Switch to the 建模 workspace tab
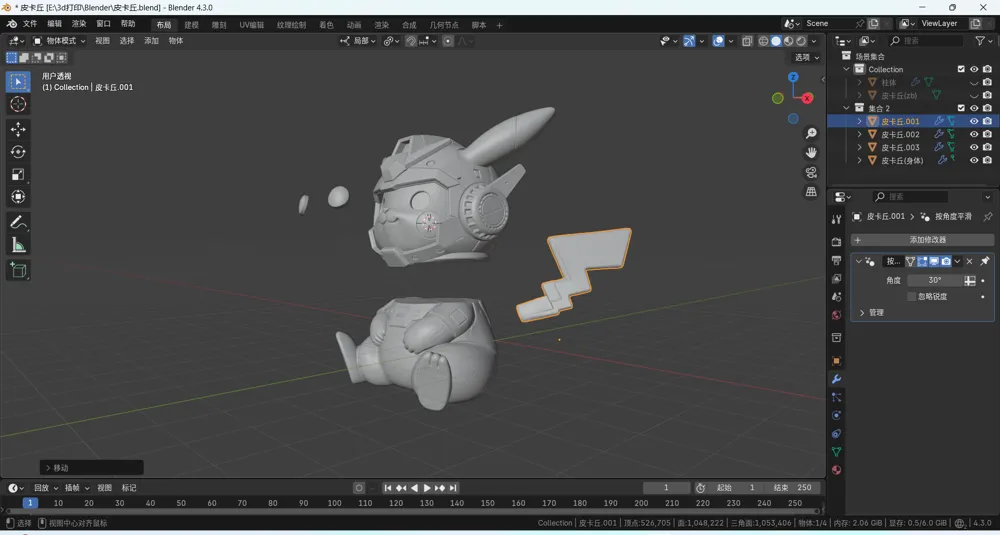 (x=191, y=25)
